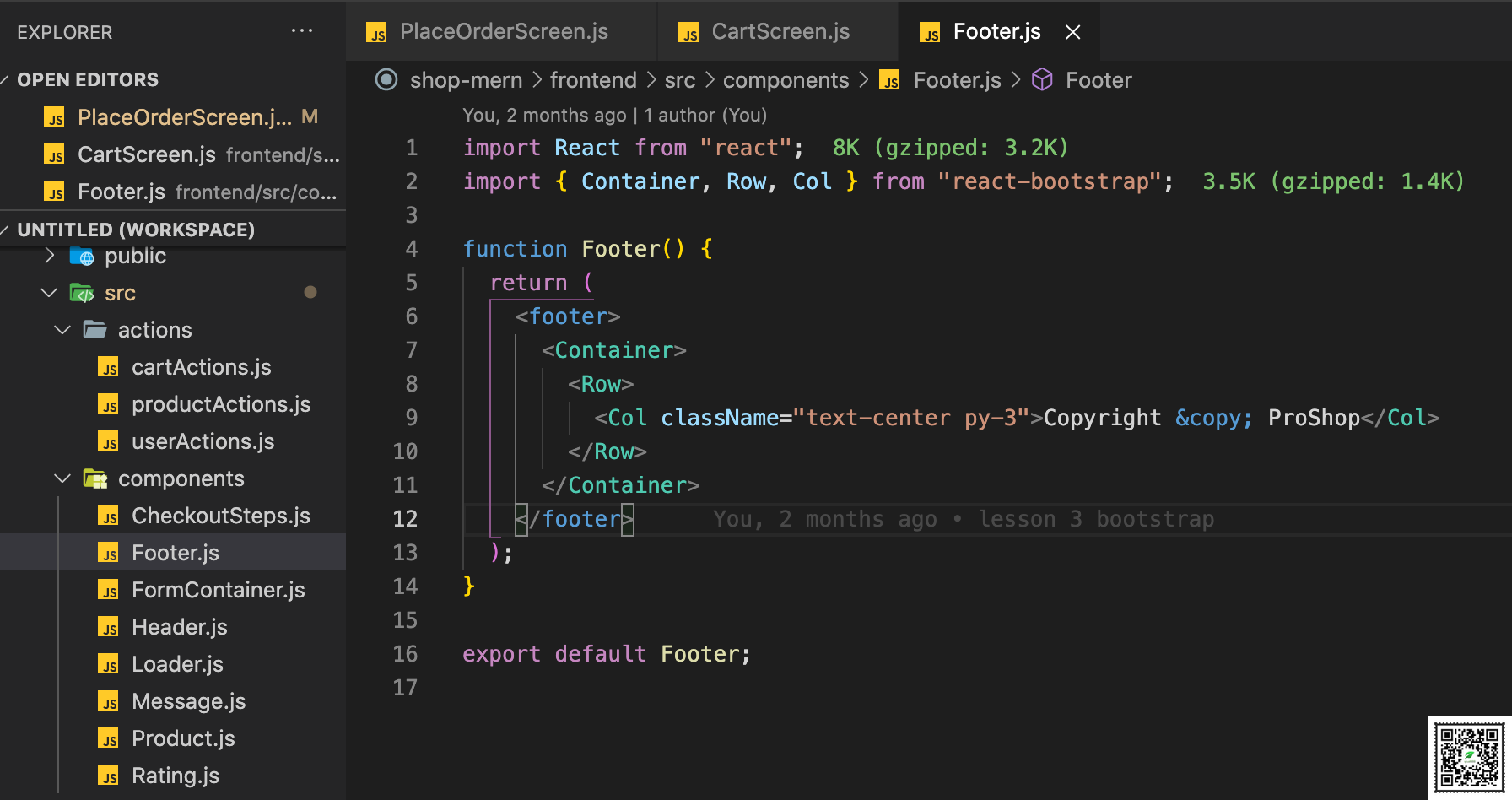The height and width of the screenshot is (800, 1512).
Task: Click the JS icon on PlaceOrderScreen.js tab
Action: [376, 33]
